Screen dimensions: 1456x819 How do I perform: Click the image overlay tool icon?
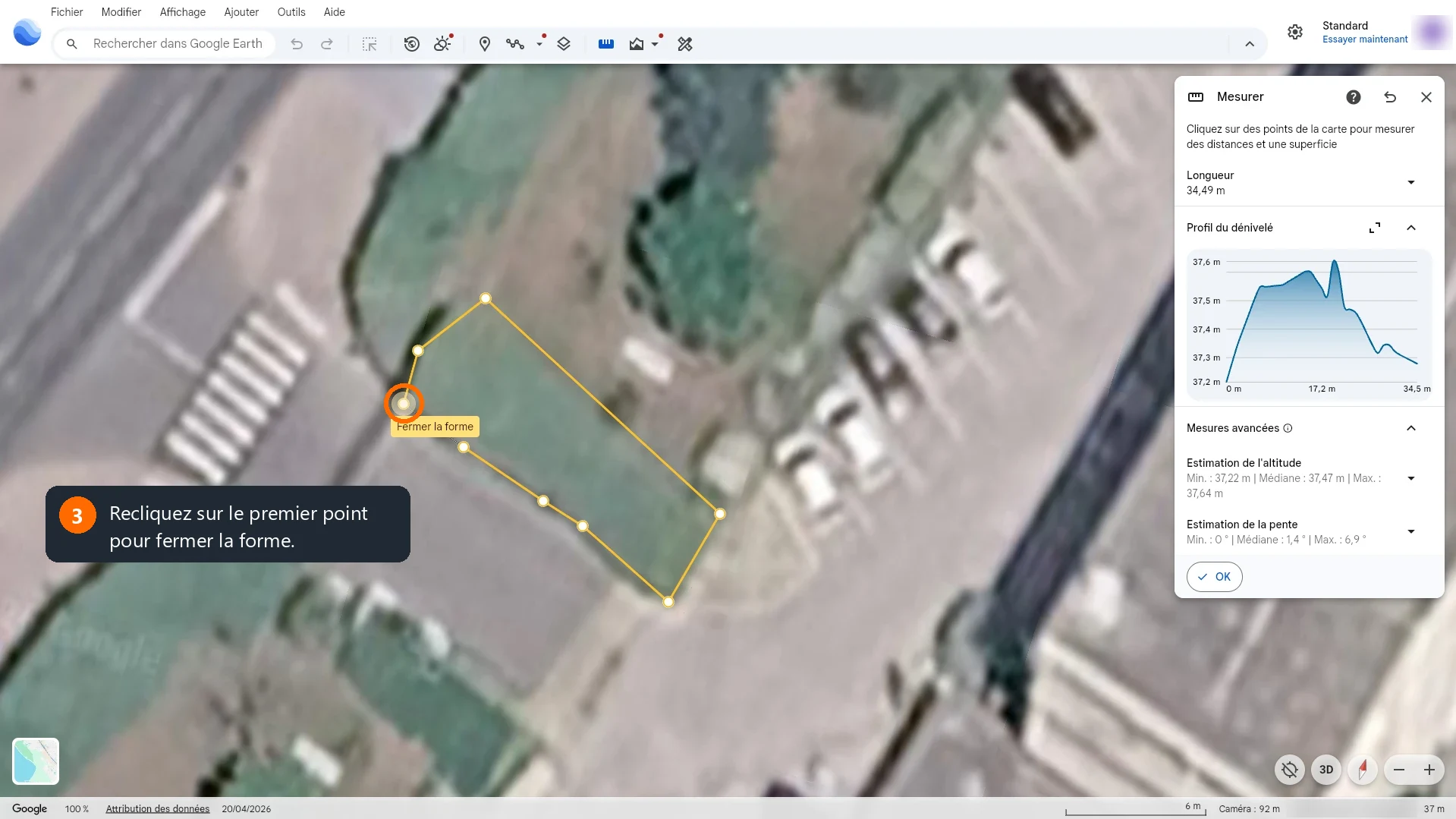coord(637,44)
